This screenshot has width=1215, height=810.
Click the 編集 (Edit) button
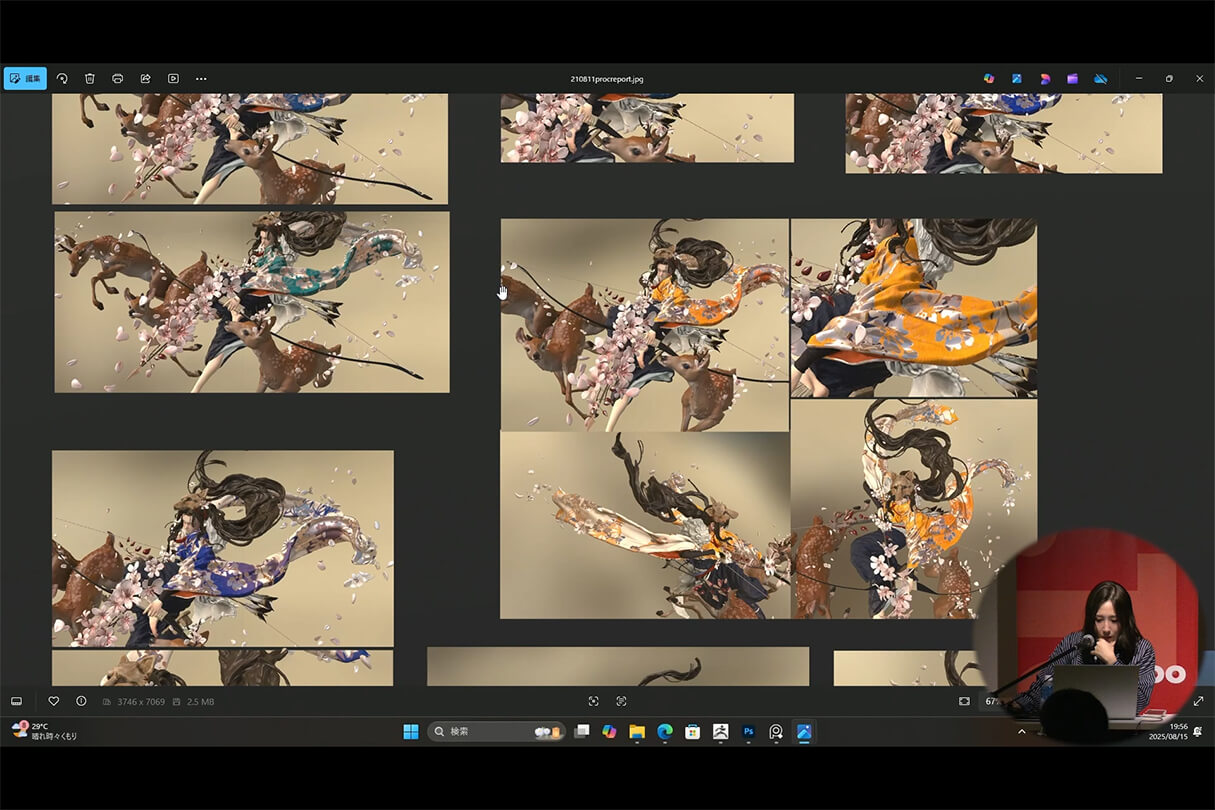point(25,78)
